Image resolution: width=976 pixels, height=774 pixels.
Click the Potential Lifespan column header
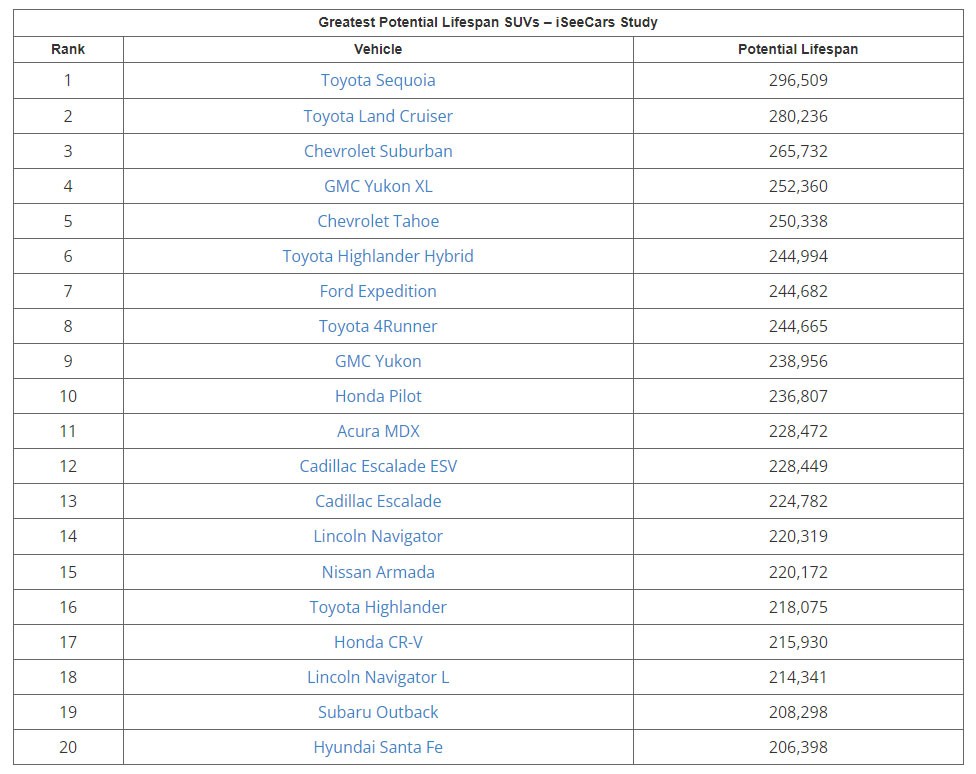tap(798, 49)
